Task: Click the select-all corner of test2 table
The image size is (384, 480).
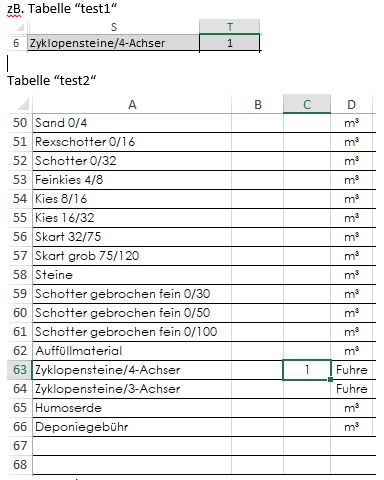Action: (20, 104)
